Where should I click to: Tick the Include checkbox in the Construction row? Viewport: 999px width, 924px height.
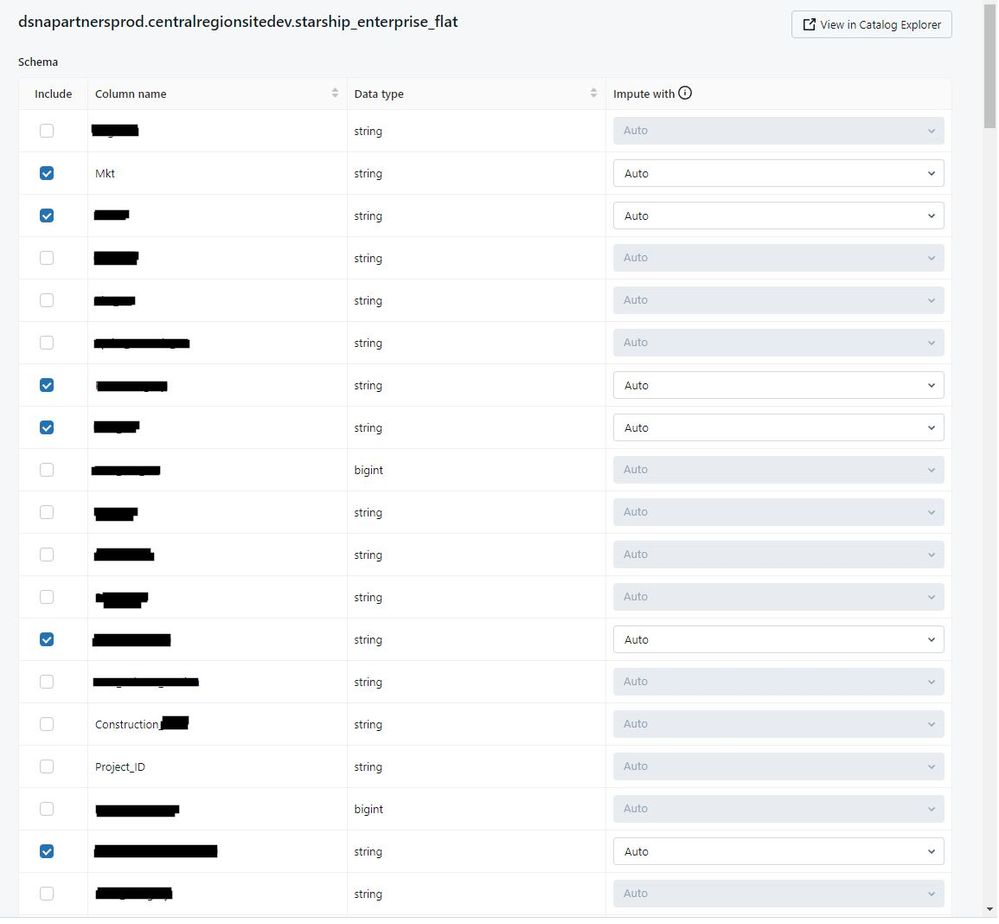click(47, 724)
